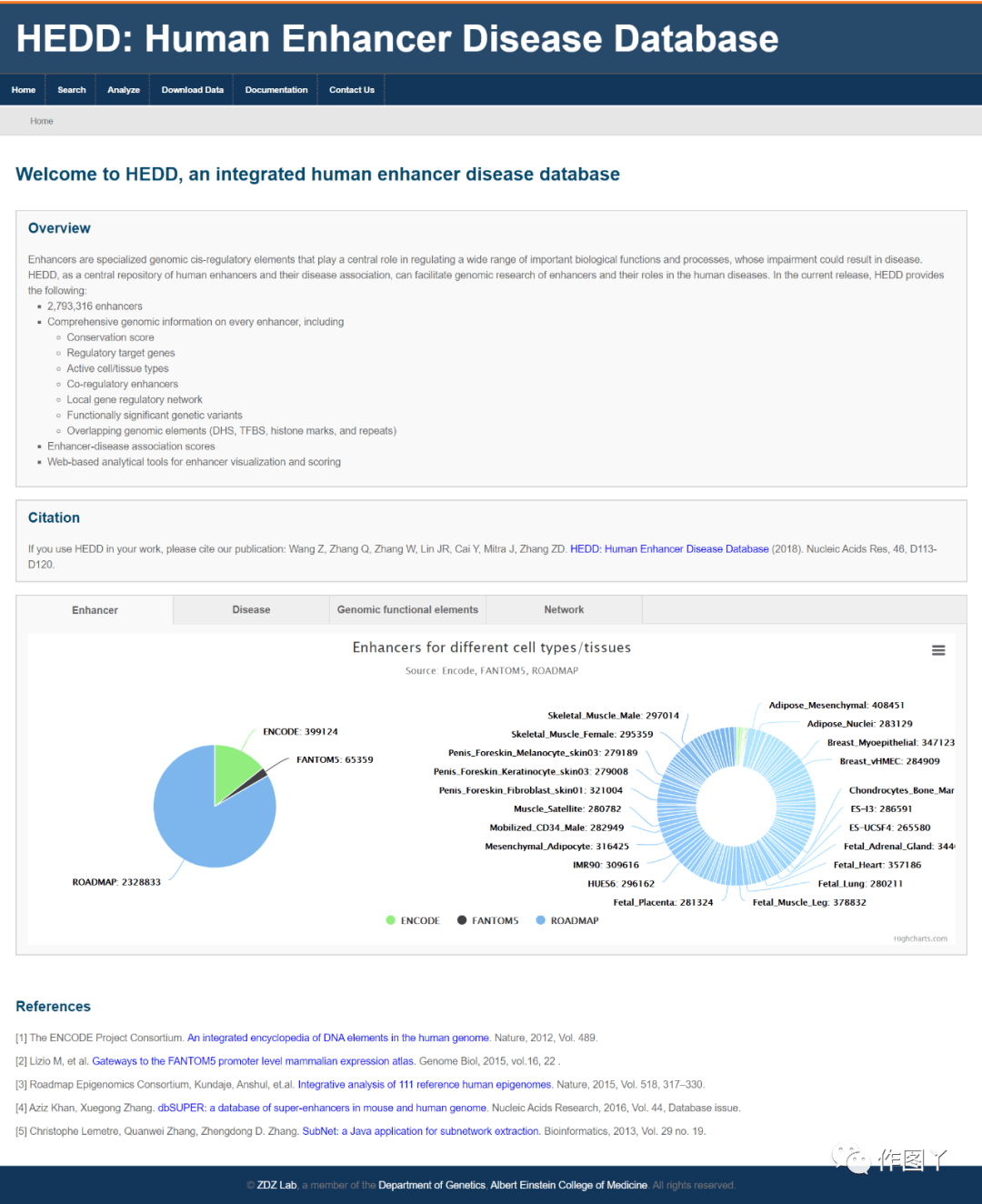Click the HEDD site title header
The width and height of the screenshot is (982, 1204).
(x=397, y=38)
